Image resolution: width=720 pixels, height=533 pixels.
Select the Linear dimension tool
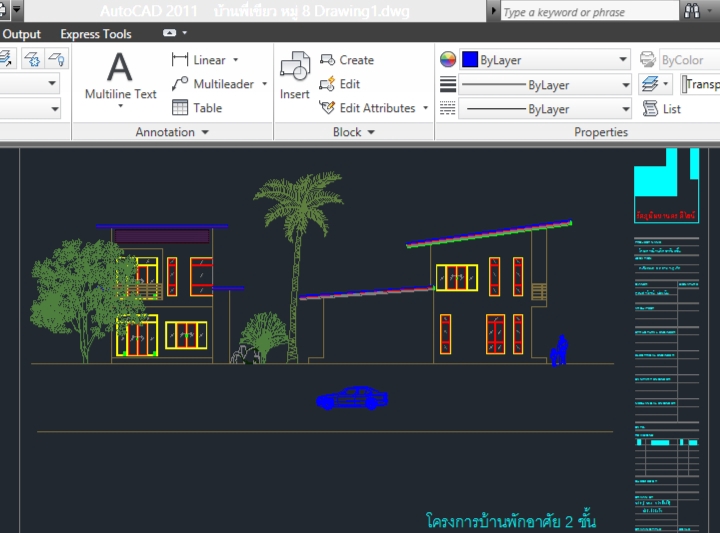(198, 60)
